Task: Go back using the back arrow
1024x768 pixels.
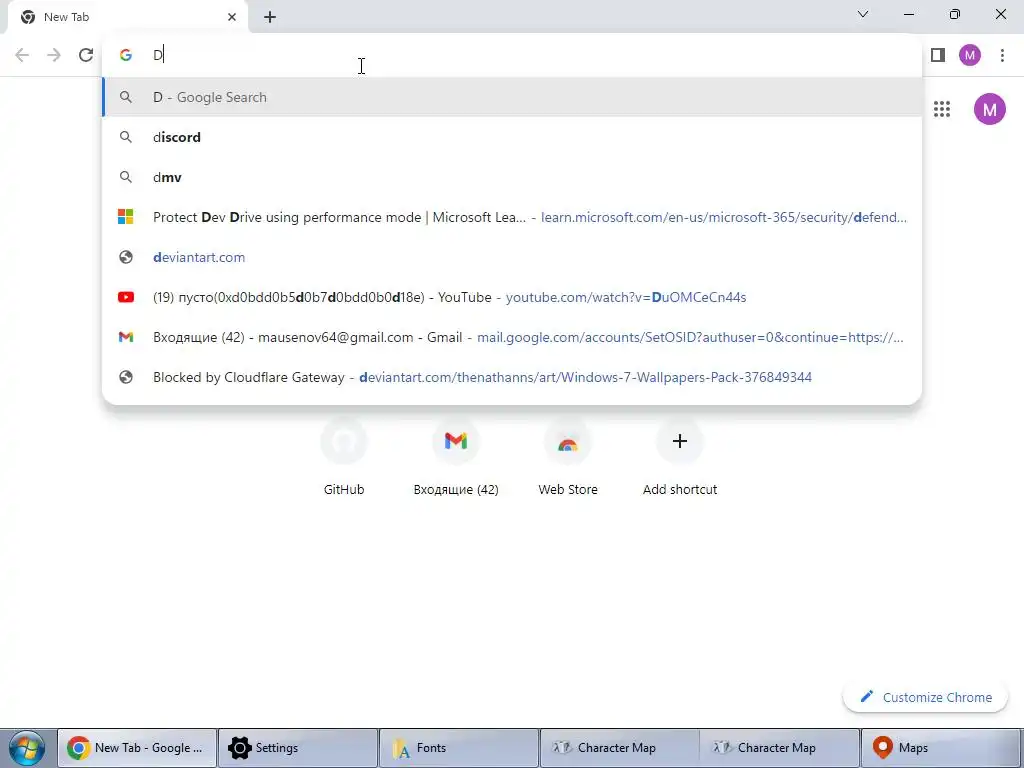Action: (22, 55)
